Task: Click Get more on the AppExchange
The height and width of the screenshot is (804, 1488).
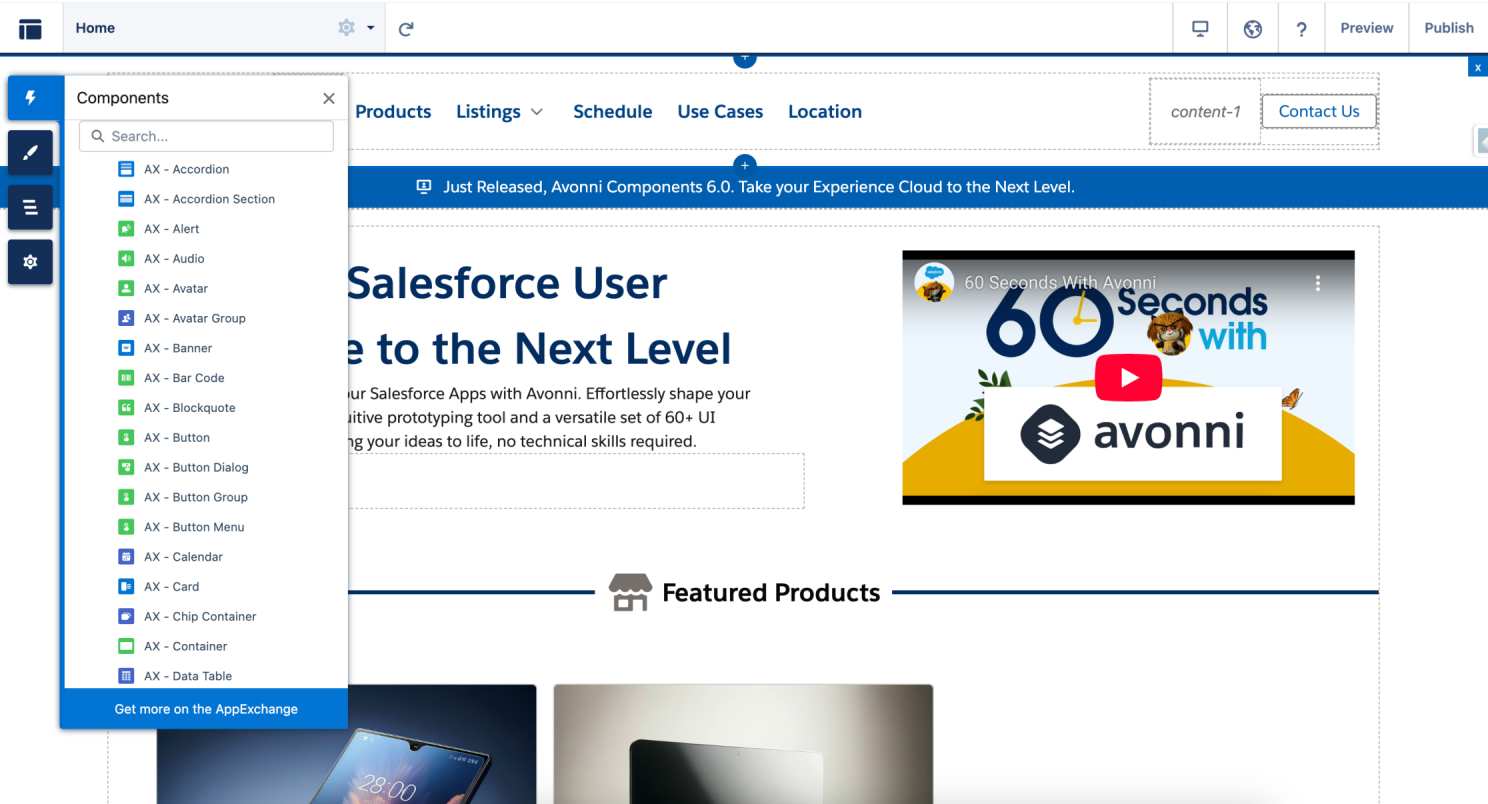Action: 206,709
